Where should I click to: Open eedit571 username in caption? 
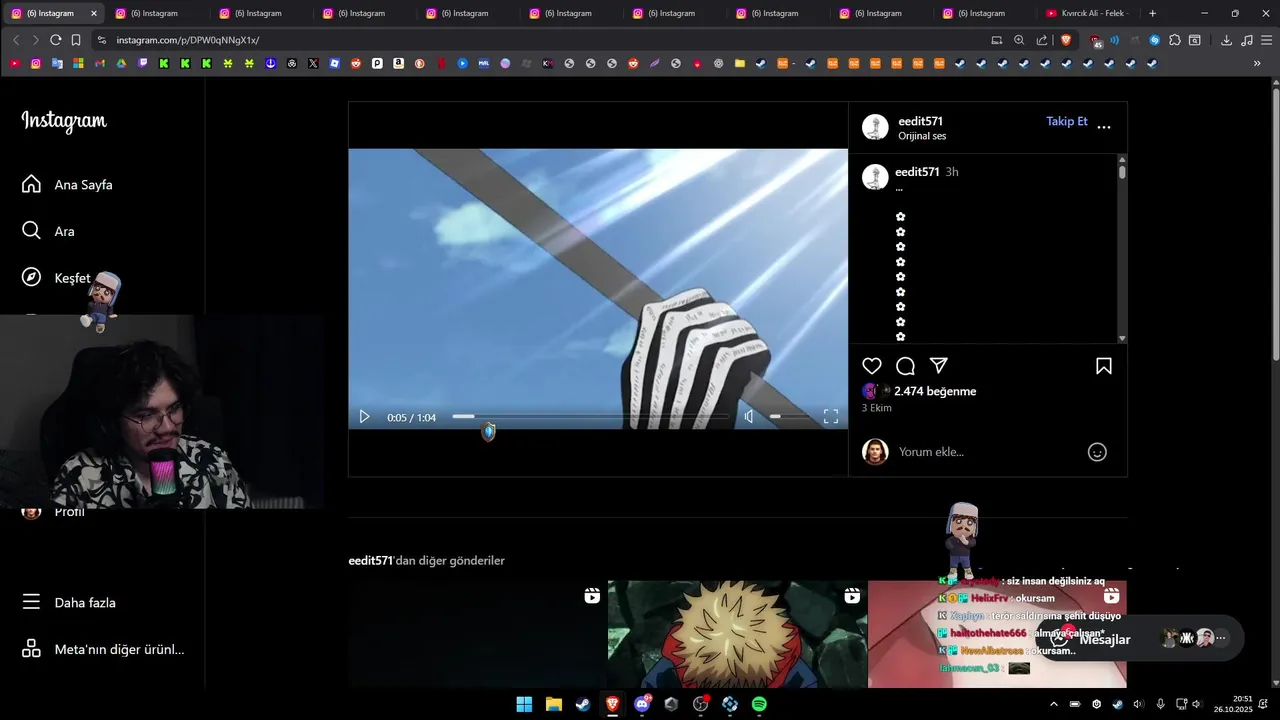pyautogui.click(x=917, y=172)
